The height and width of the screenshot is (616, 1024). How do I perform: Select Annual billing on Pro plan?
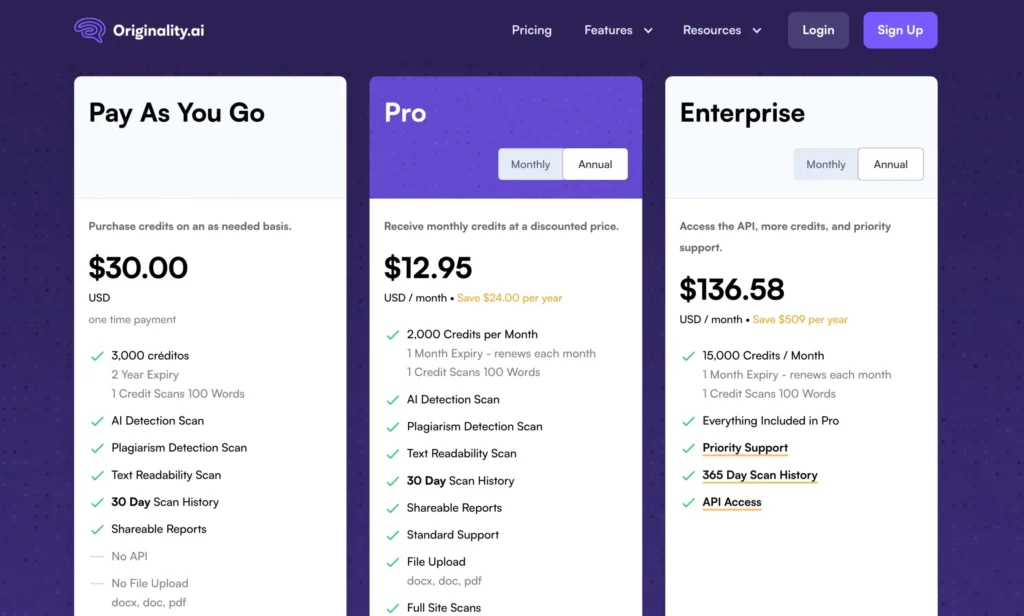[595, 164]
